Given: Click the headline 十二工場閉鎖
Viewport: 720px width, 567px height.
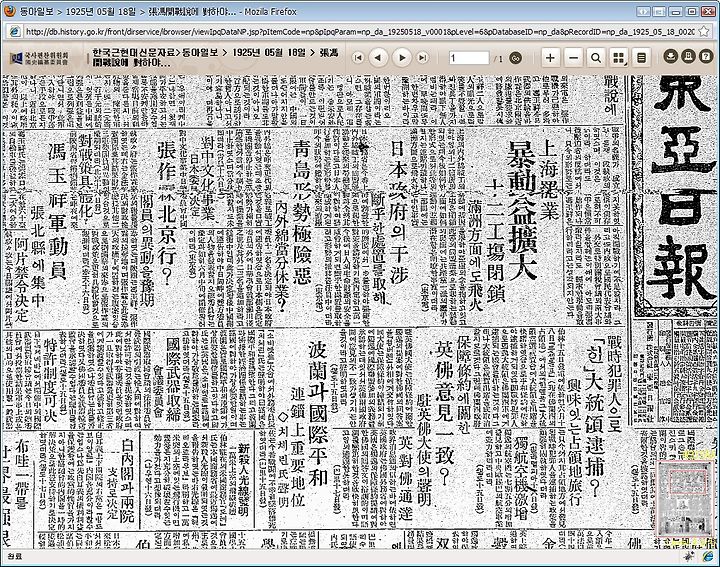Looking at the screenshot, I should (495, 240).
